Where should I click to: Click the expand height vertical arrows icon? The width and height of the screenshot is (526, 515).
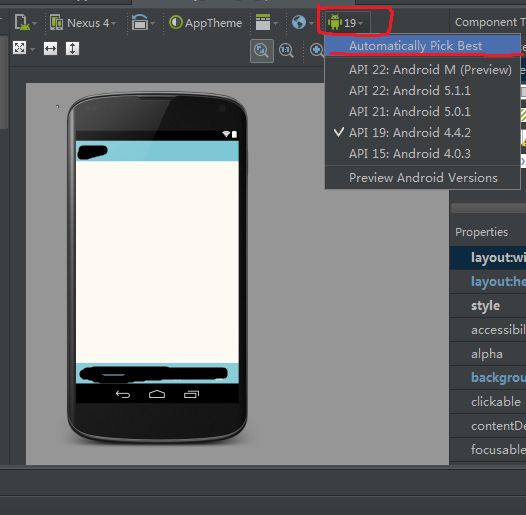coord(72,49)
